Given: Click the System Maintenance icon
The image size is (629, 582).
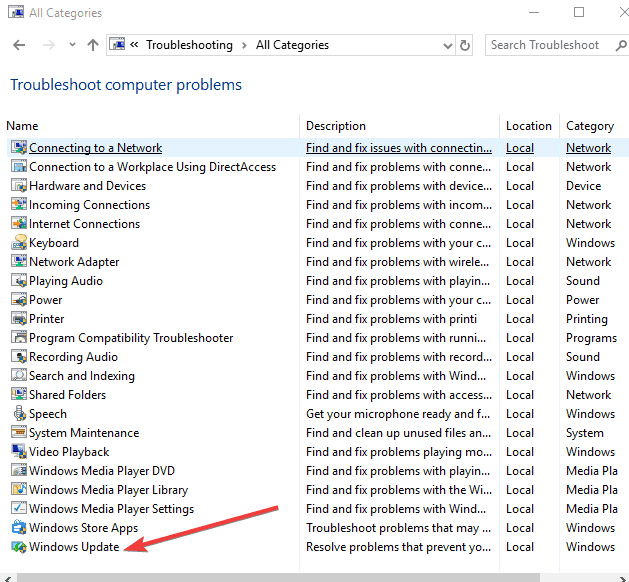Looking at the screenshot, I should pos(19,432).
